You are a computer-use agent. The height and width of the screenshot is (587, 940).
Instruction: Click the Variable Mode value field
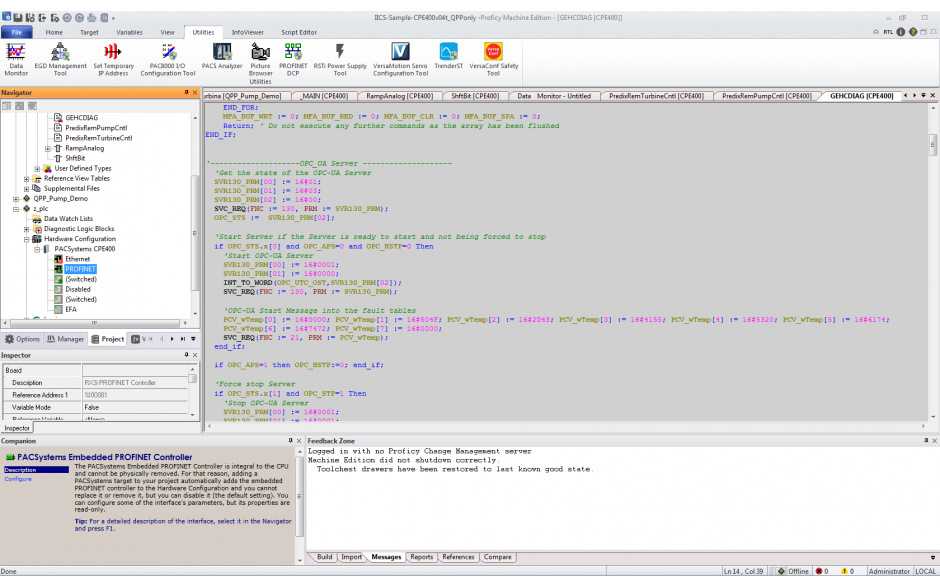click(135, 407)
